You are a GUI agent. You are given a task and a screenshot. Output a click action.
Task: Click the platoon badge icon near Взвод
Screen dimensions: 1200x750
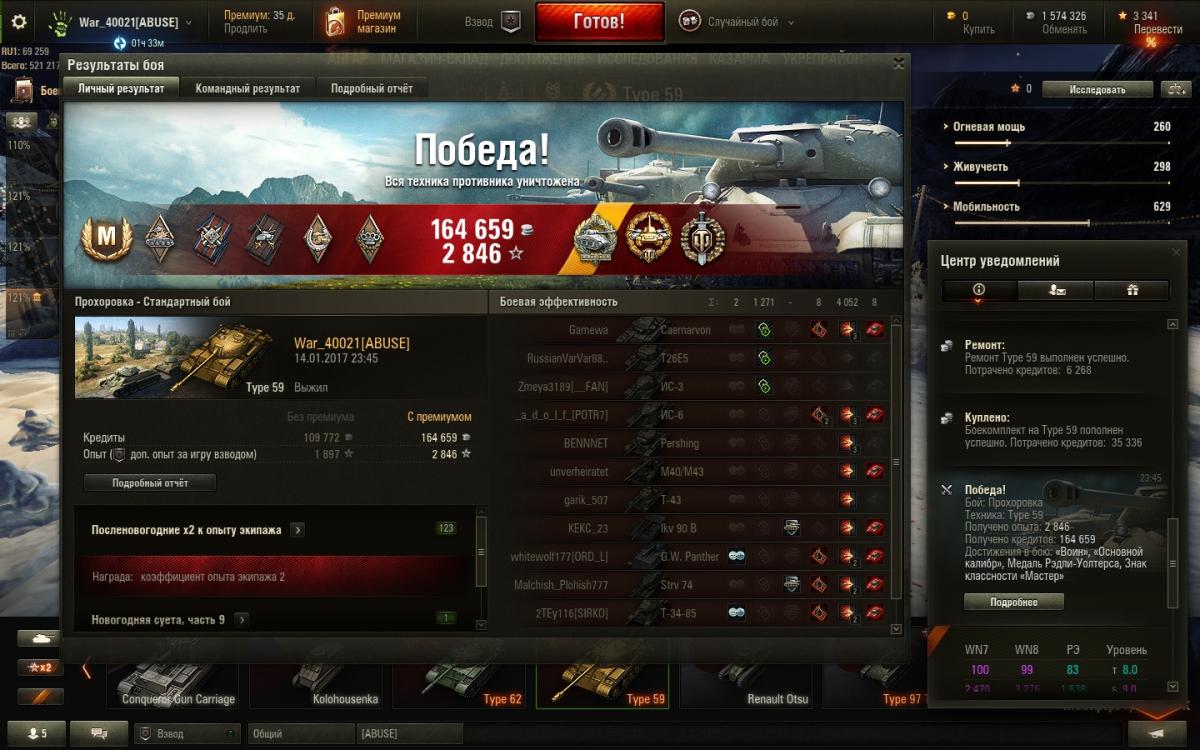[x=511, y=22]
